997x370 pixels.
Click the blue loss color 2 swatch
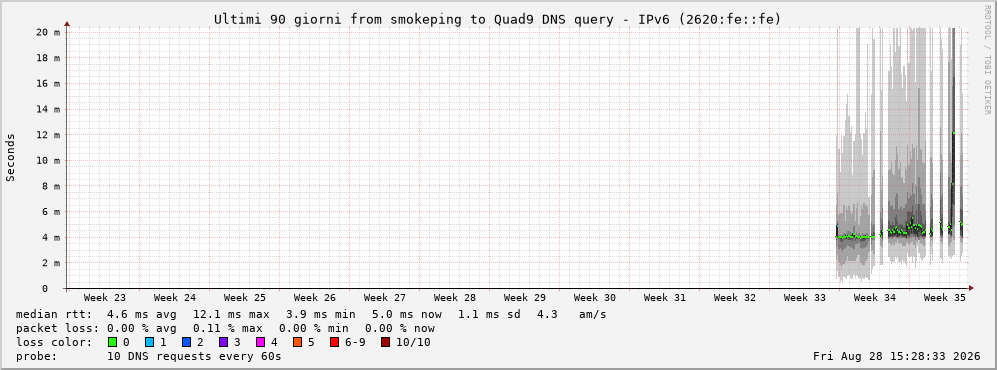click(x=186, y=342)
